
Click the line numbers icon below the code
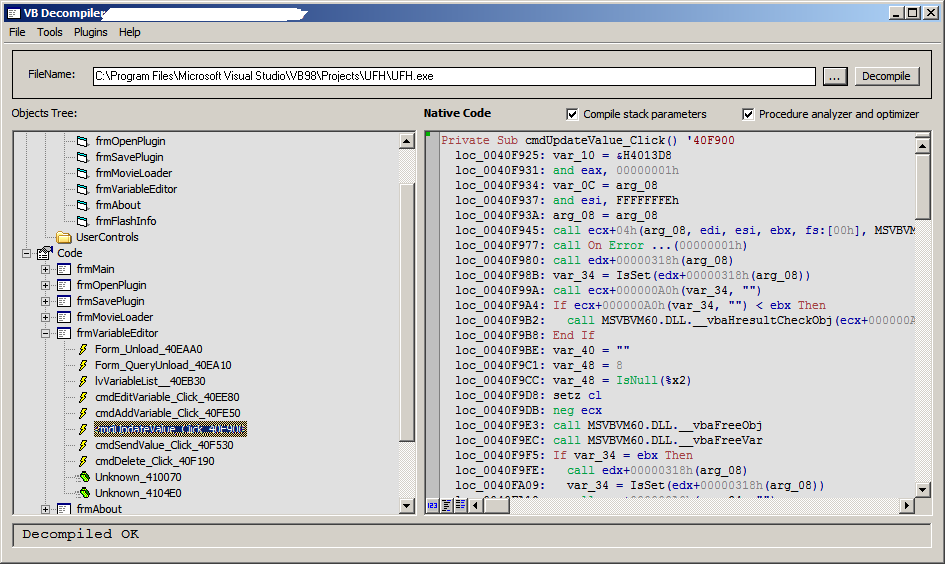click(432, 506)
